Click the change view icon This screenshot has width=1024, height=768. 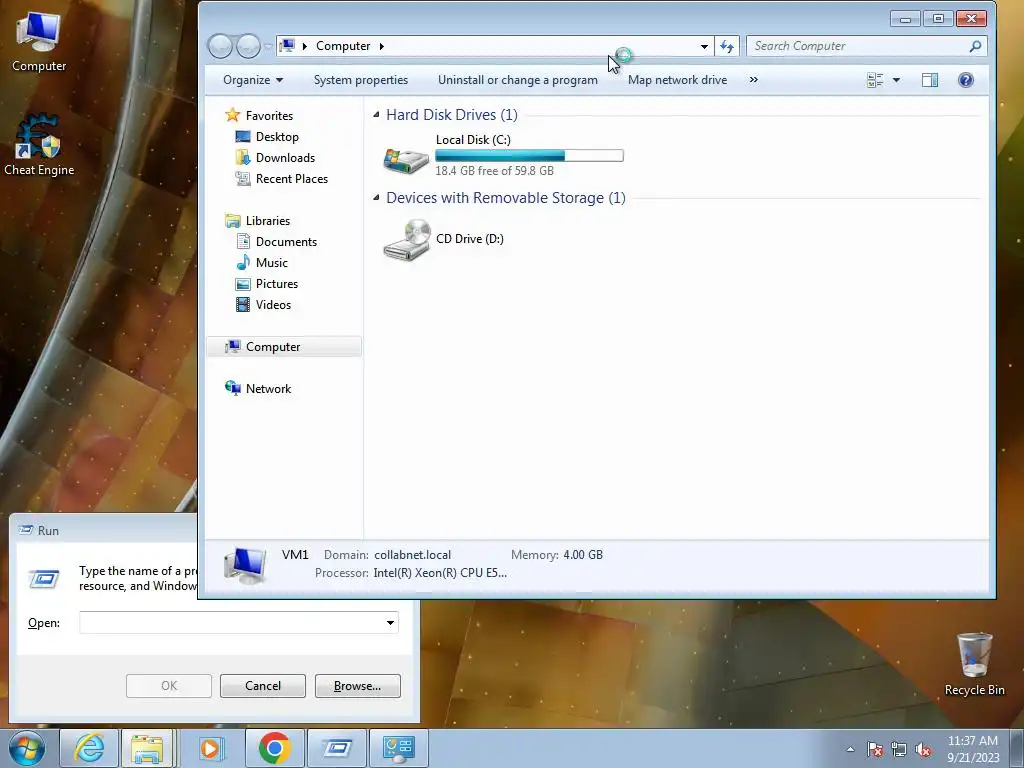pos(875,80)
